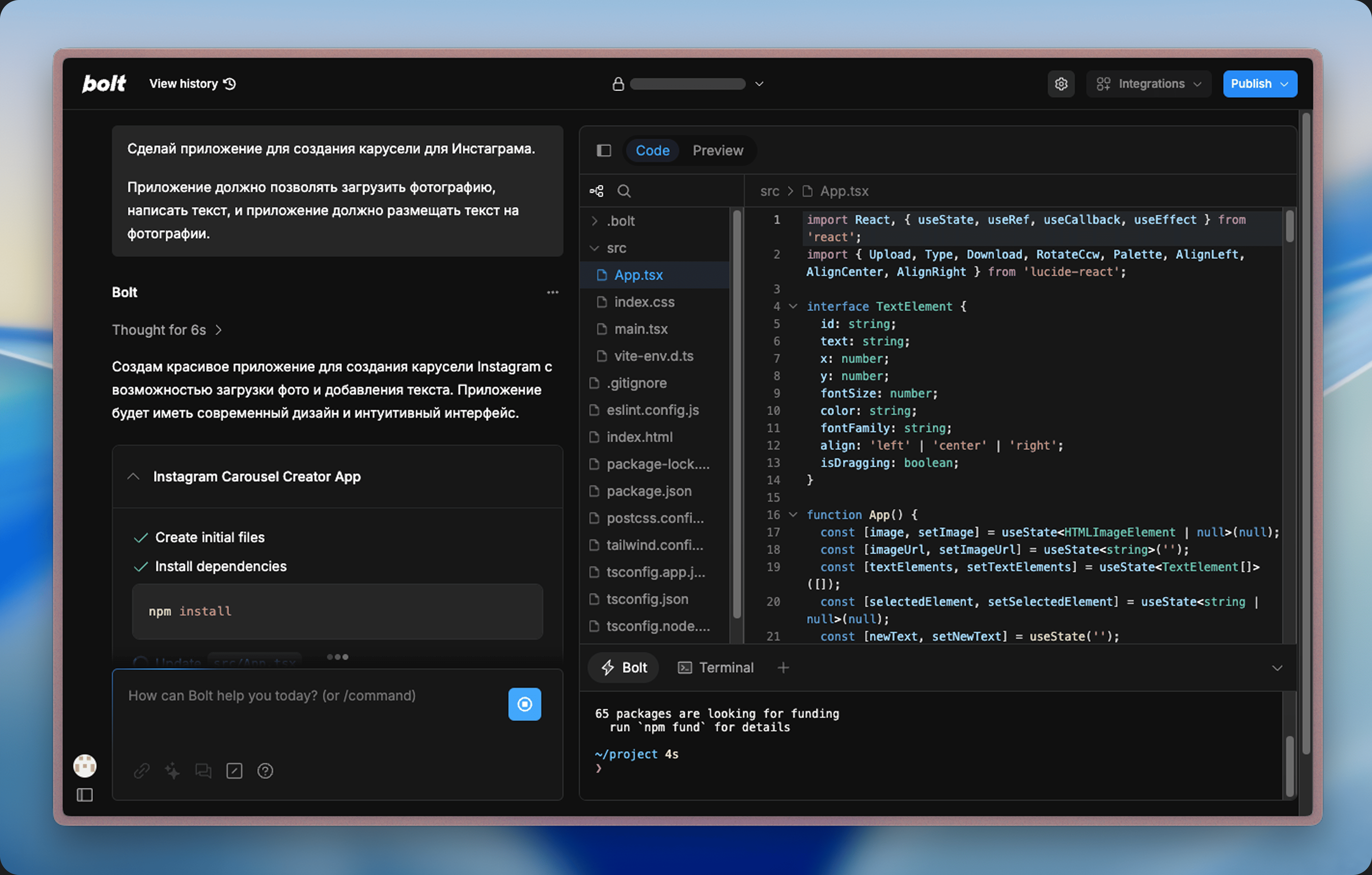Screen dimensions: 1372x875
Task: Click the file search magnifier icon
Action: click(624, 191)
